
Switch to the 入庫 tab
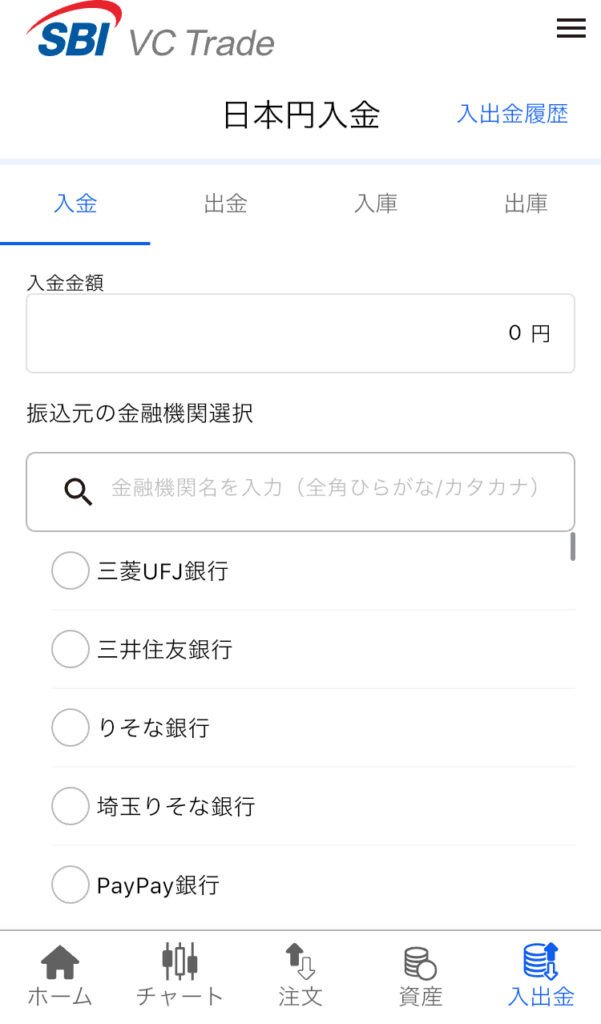376,204
